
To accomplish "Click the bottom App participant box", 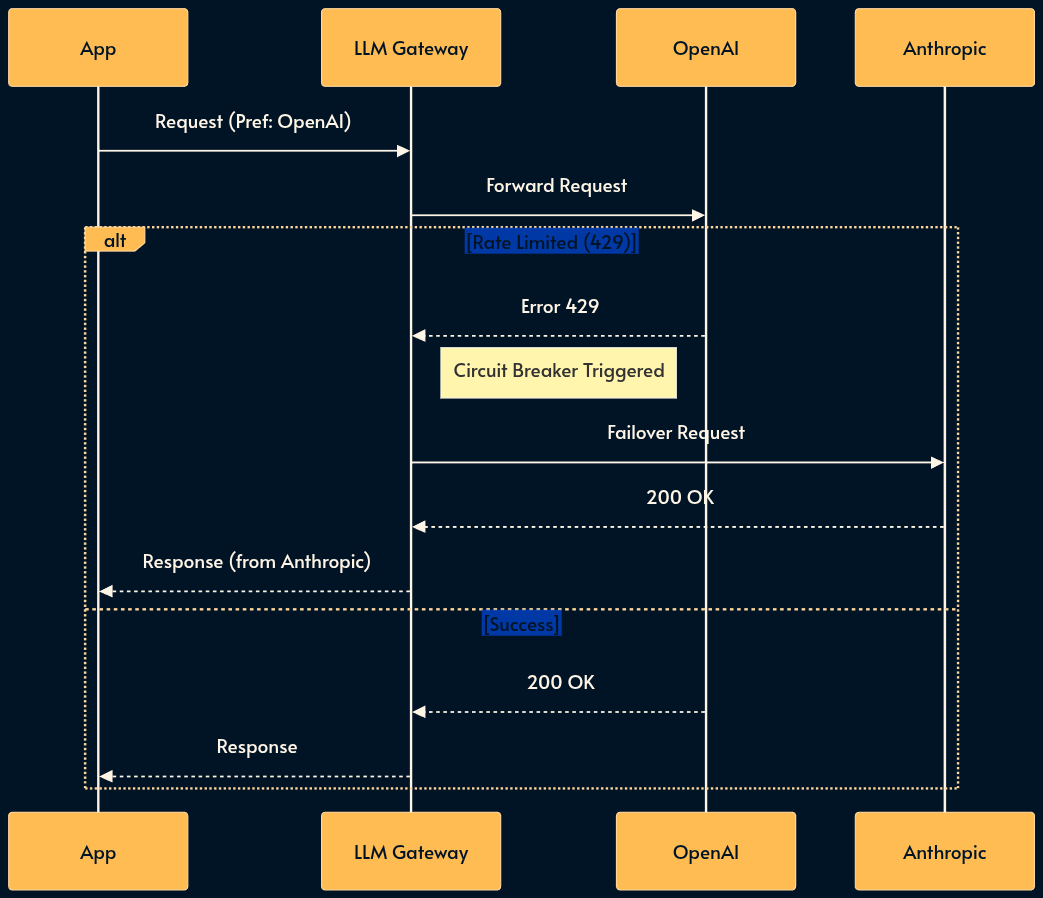I will [x=98, y=851].
